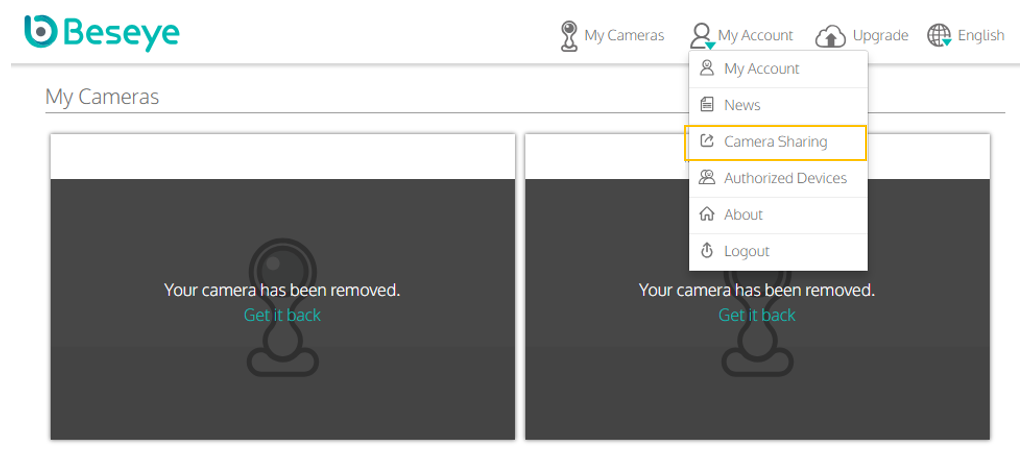Screen dimensions: 1026x466
Task: Choose Authorized Devices menu entry
Action: (779, 179)
